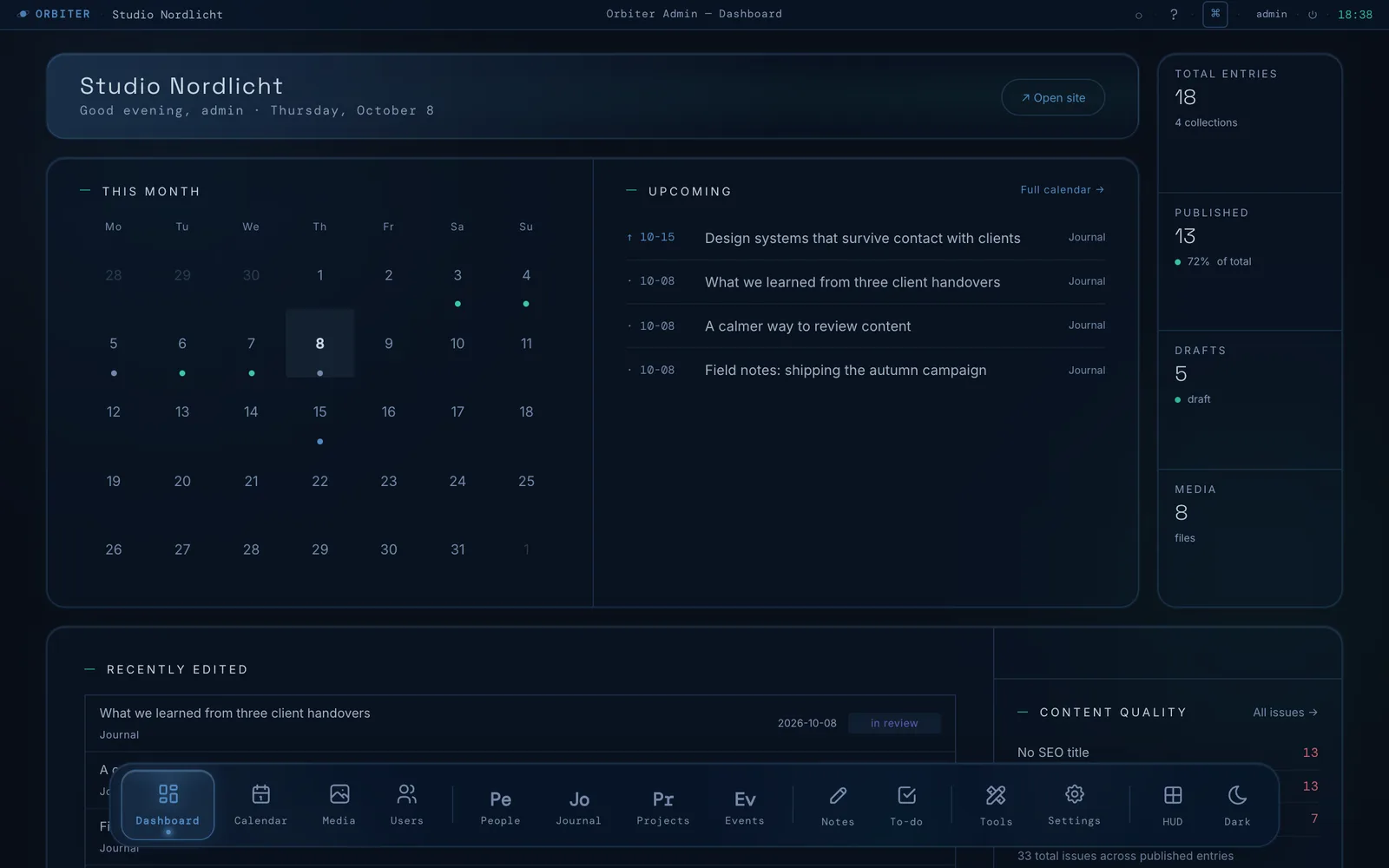Click the small circle status icon in top bar
This screenshot has height=868, width=1389.
click(1138, 16)
